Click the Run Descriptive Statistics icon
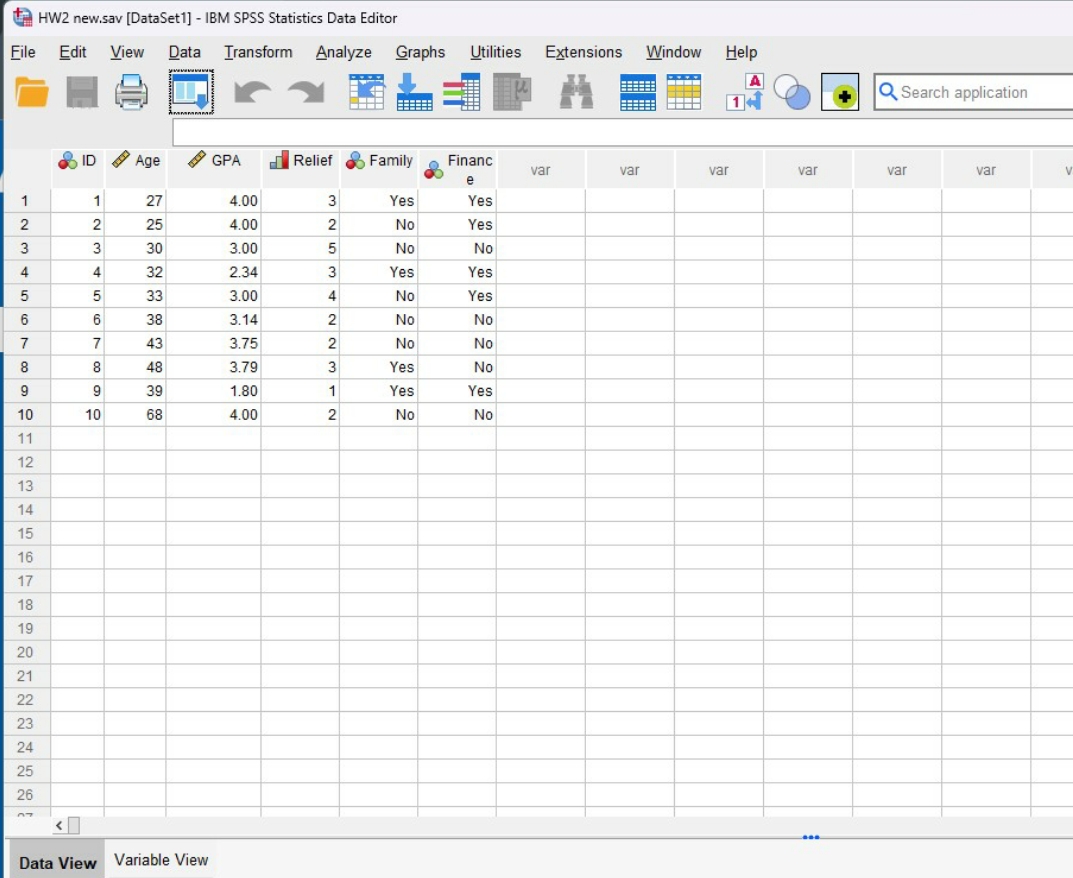Viewport: 1073px width, 878px height. coord(512,92)
